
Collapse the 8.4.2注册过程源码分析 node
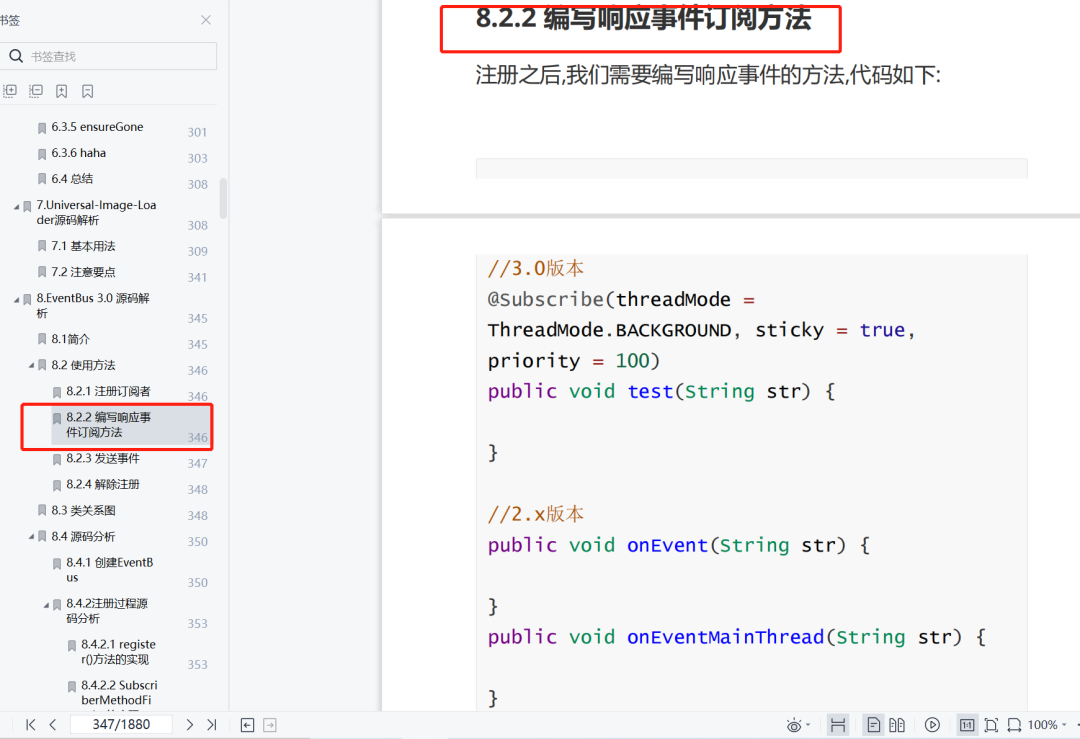tap(47, 605)
